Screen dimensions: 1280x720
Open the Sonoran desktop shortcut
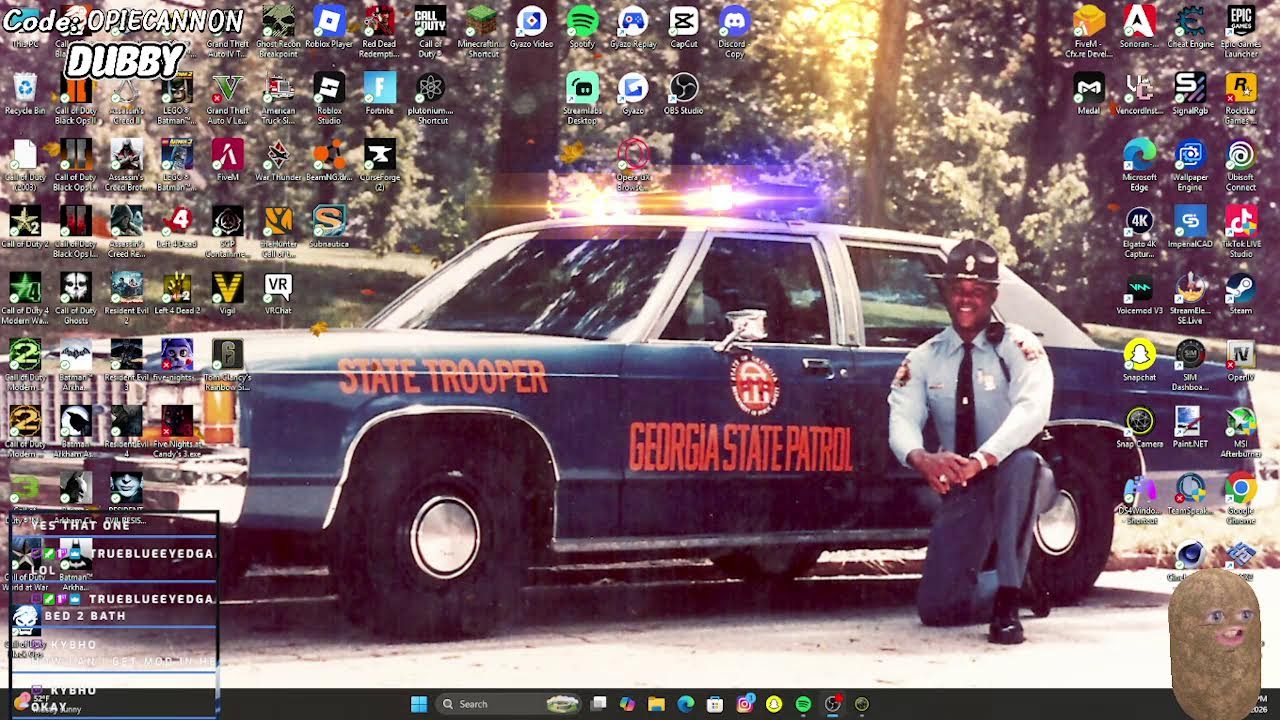point(1139,27)
